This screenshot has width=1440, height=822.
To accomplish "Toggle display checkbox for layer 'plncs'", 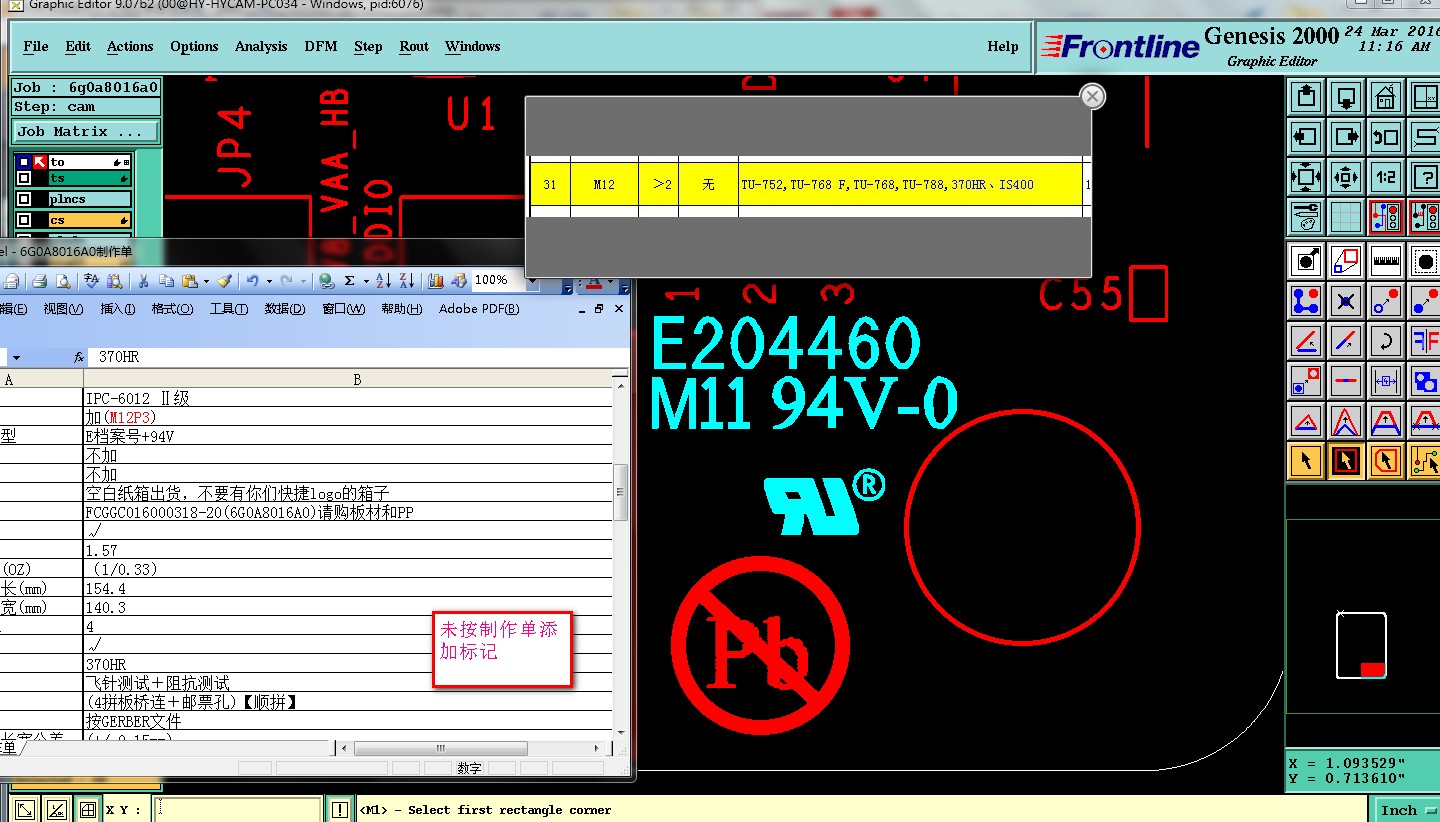I will coord(24,199).
